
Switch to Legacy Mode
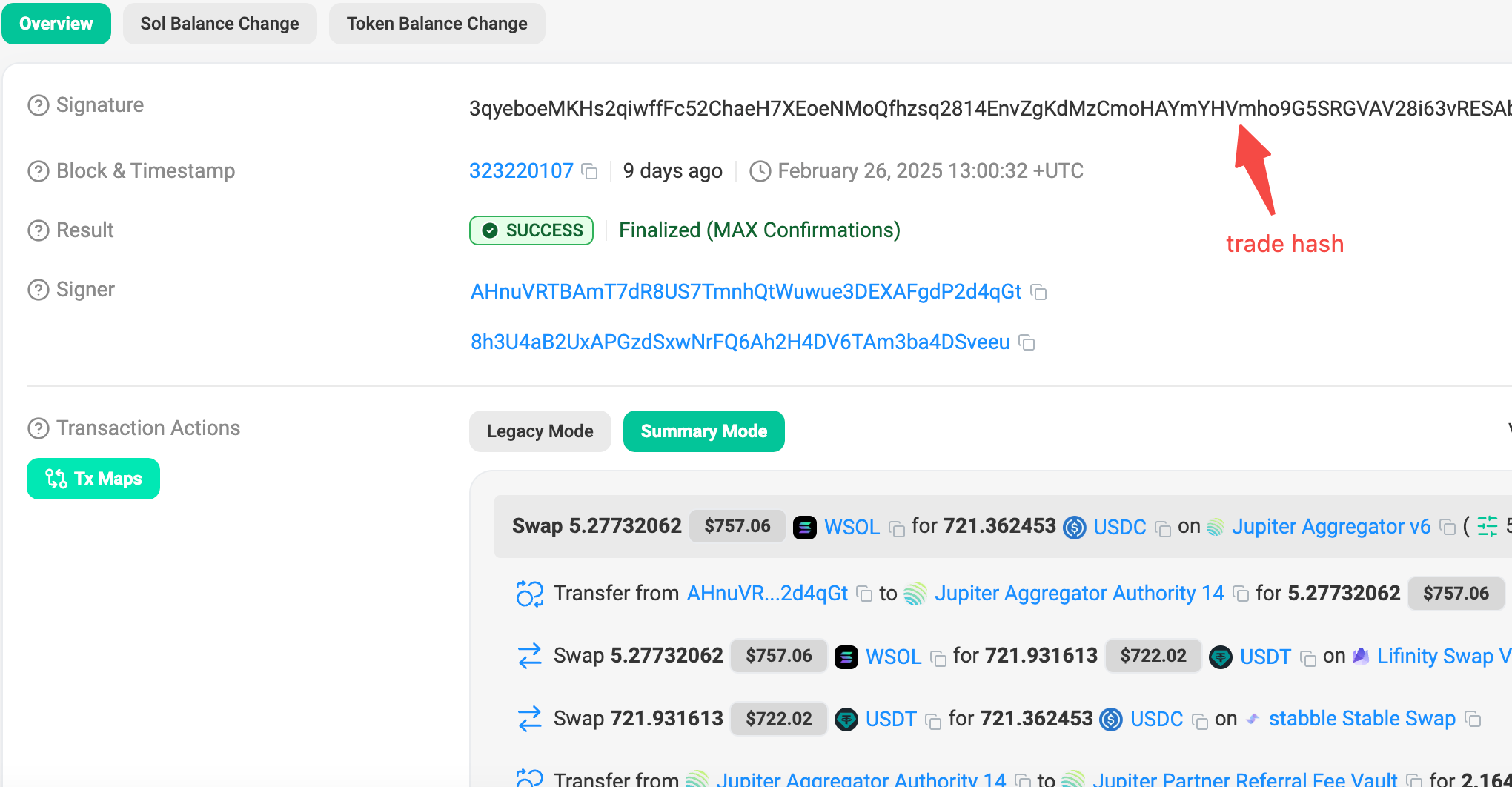point(540,431)
